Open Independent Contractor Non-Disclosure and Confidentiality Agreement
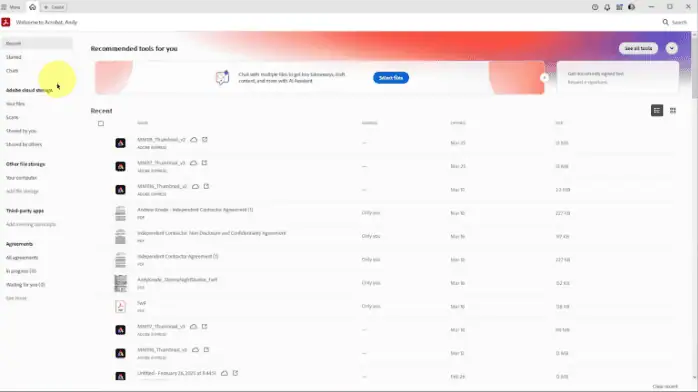 tap(211, 233)
